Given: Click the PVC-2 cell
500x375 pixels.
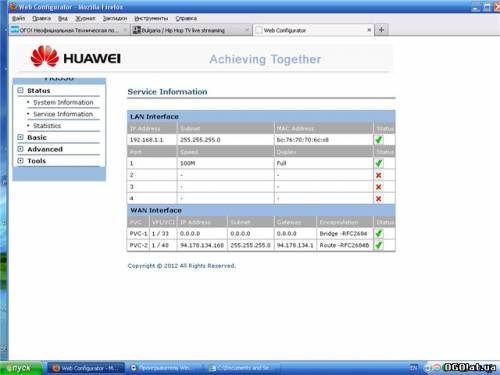Looking at the screenshot, I should pyautogui.click(x=138, y=245).
